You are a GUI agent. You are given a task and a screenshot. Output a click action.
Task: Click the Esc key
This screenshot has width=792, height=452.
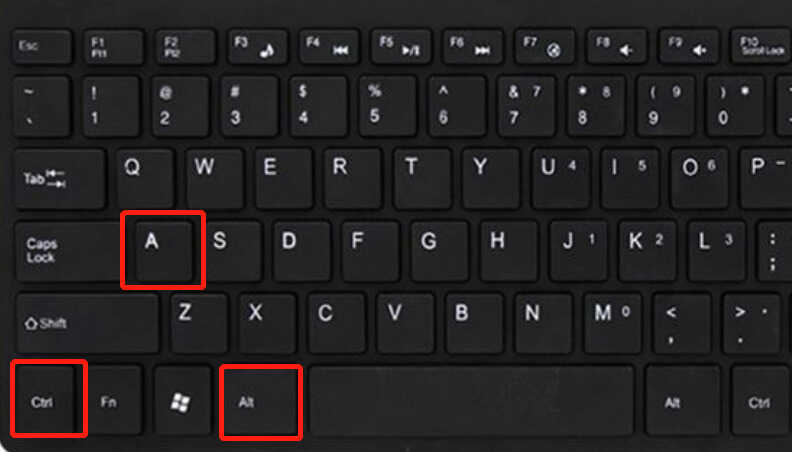coord(41,46)
